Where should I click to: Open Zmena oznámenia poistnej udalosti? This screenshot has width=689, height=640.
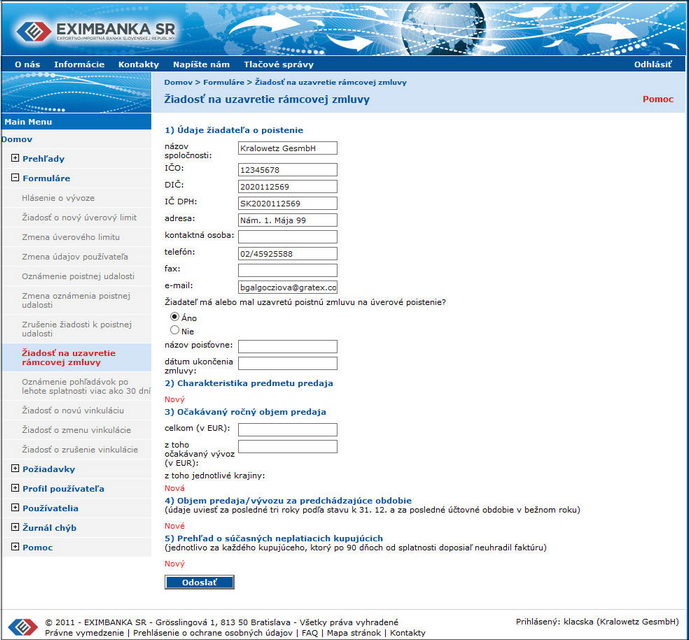(x=76, y=300)
